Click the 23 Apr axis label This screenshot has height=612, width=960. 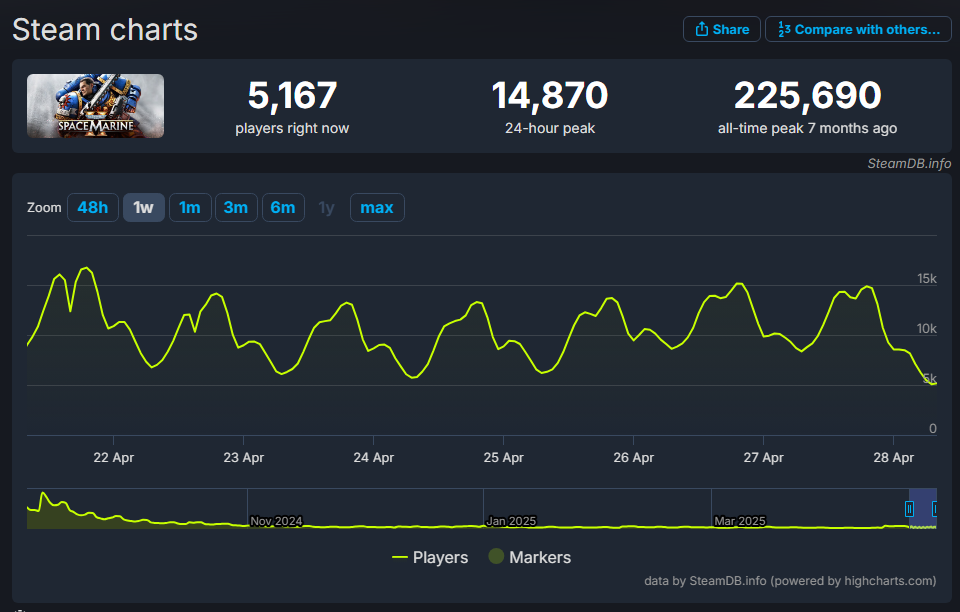point(244,457)
